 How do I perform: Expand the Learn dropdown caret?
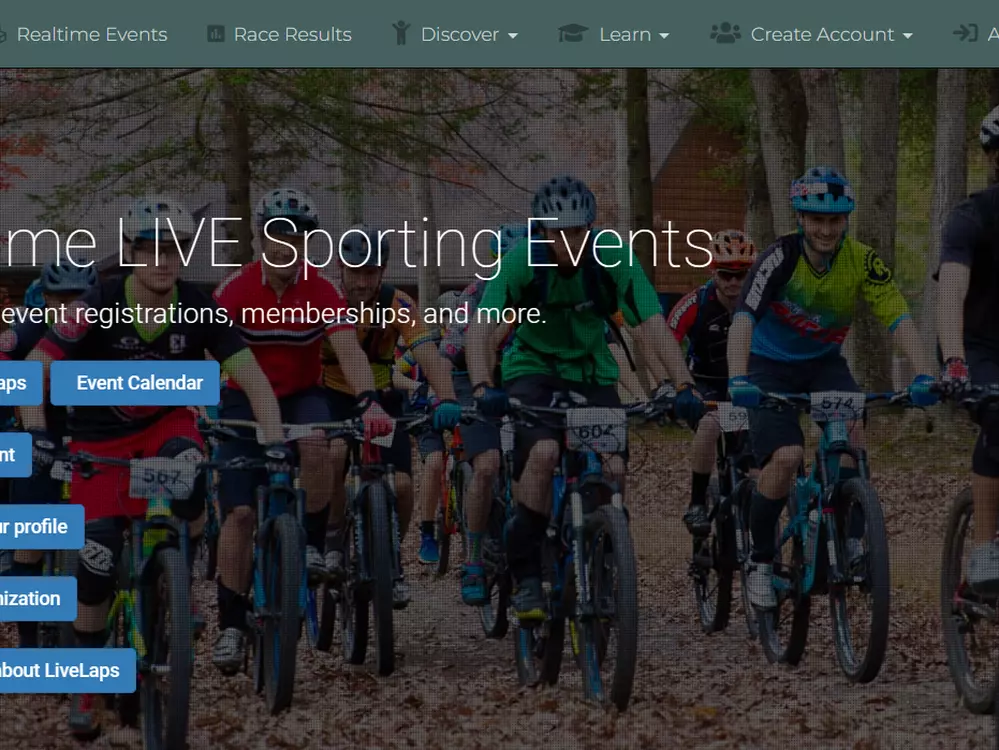coord(664,36)
